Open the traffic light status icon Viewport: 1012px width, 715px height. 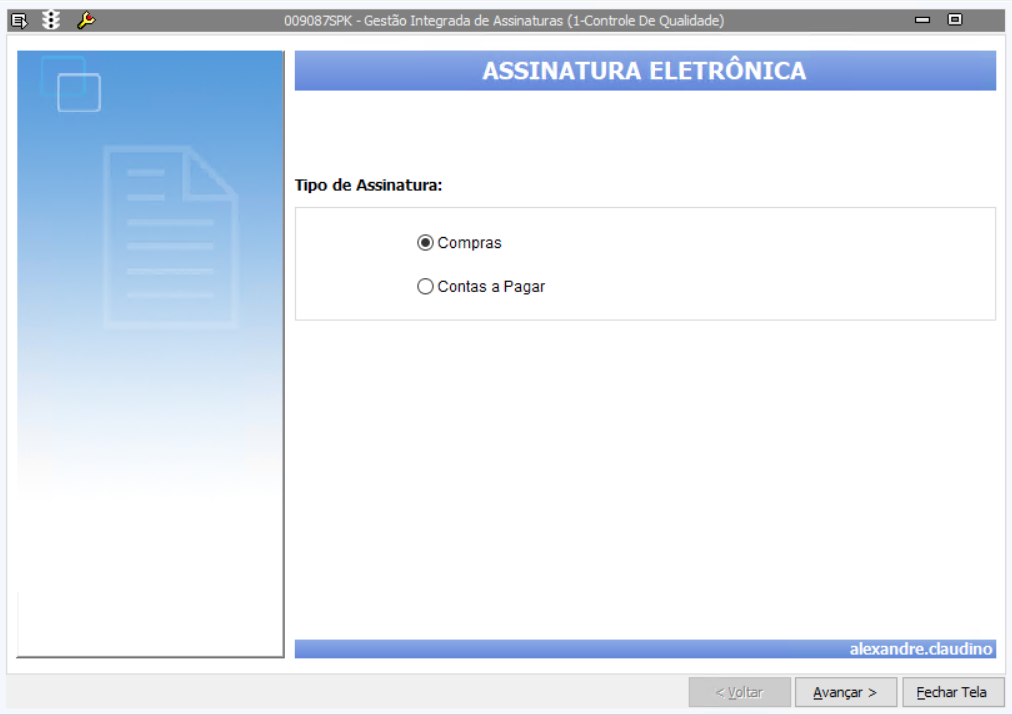pyautogui.click(x=51, y=21)
